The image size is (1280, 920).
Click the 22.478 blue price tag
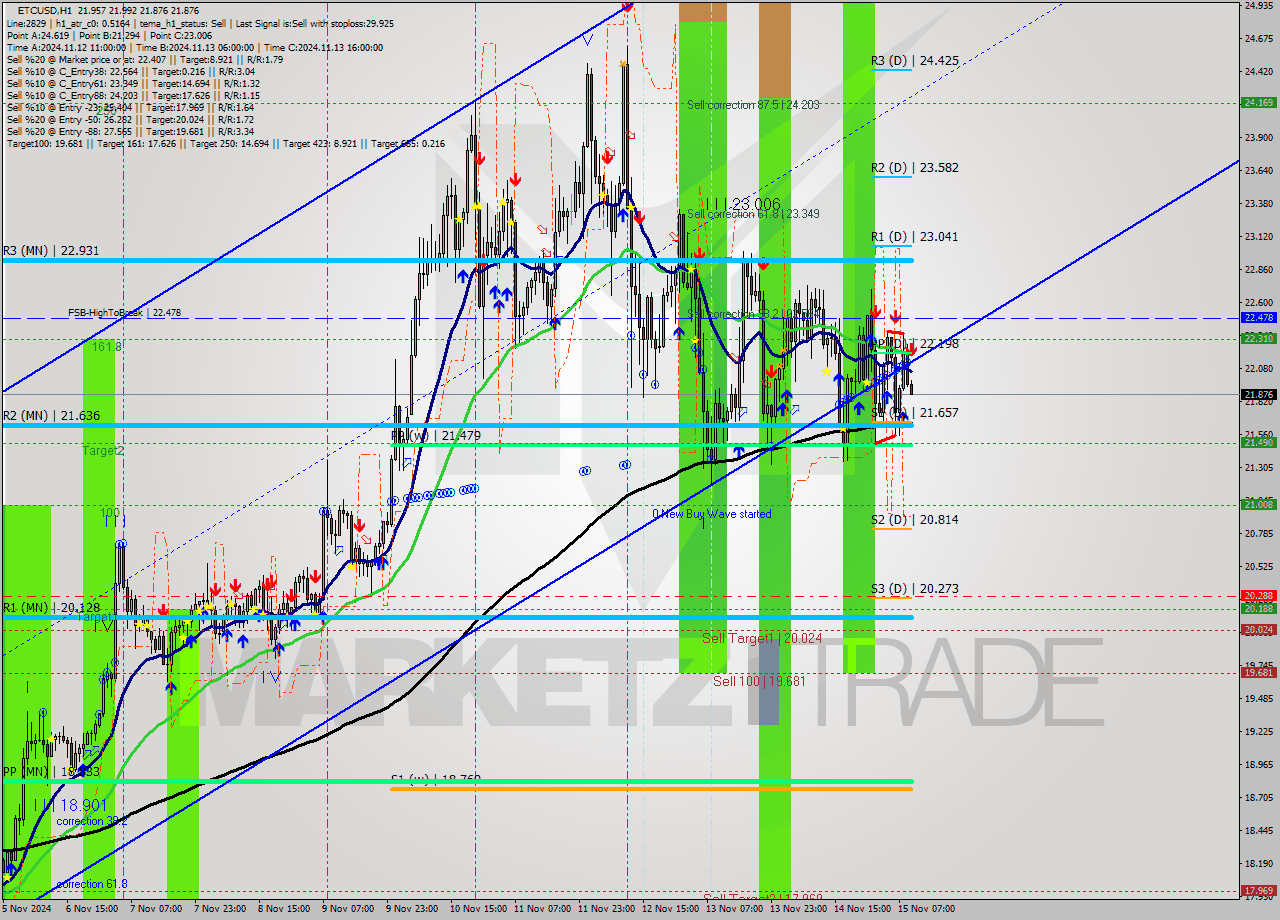coord(1258,317)
